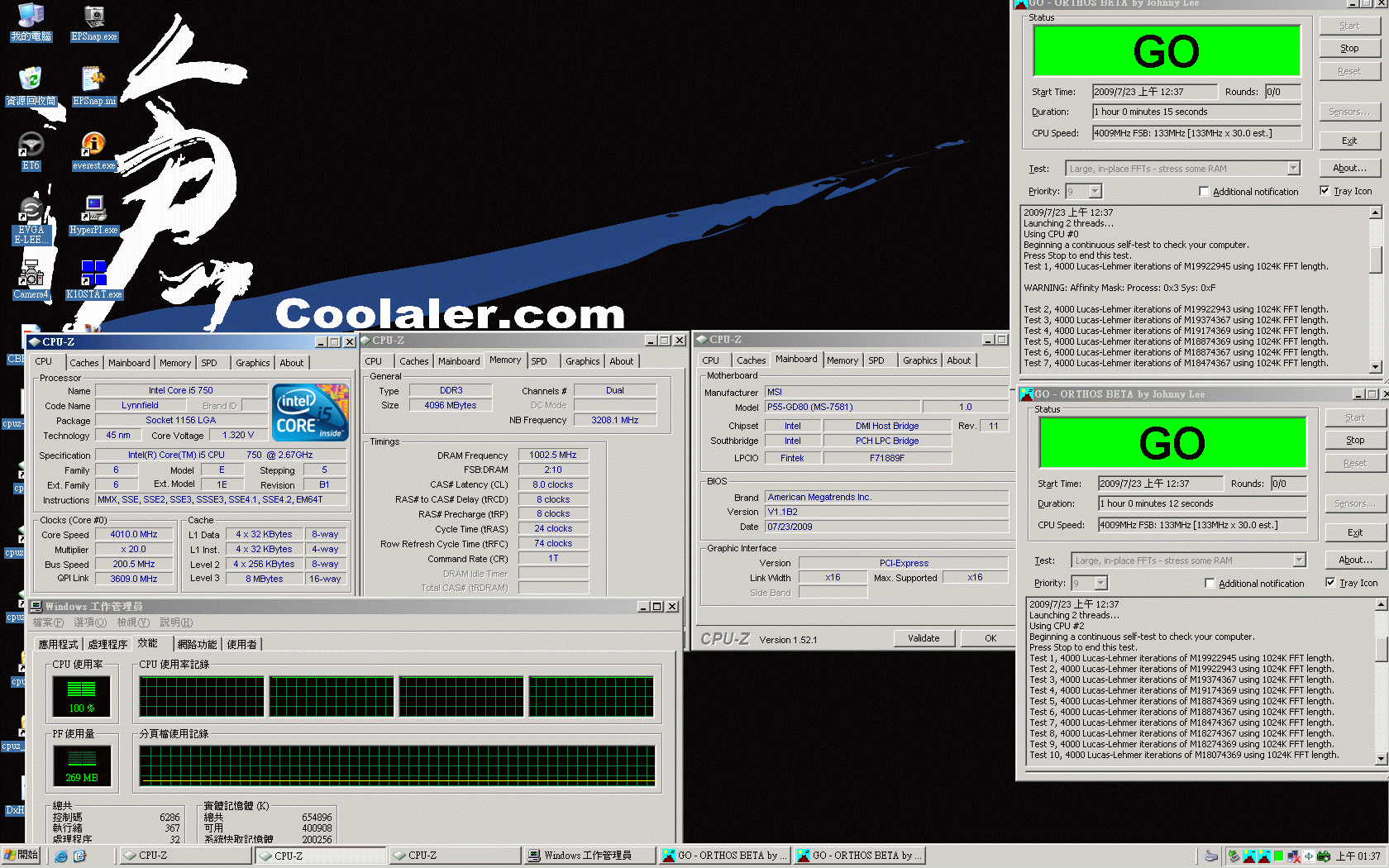Select the everest.exe desktop icon
The image size is (1389, 868).
pyautogui.click(x=94, y=151)
